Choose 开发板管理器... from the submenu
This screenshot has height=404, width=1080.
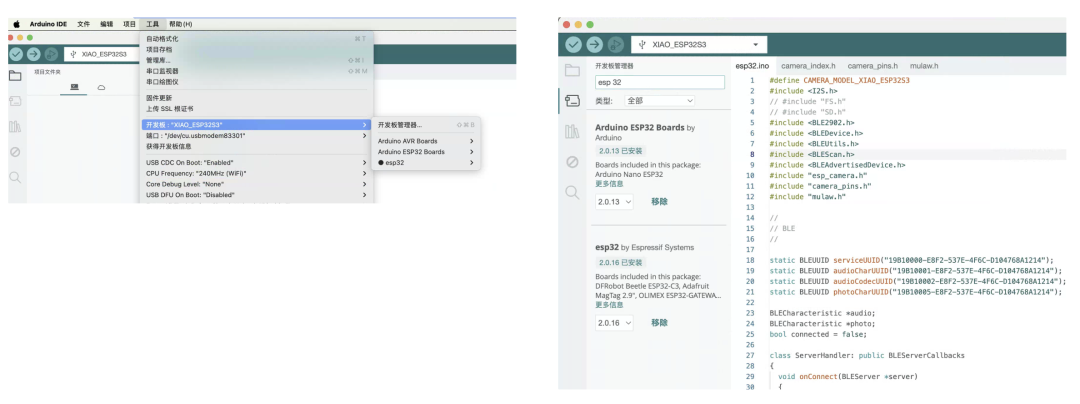point(426,125)
